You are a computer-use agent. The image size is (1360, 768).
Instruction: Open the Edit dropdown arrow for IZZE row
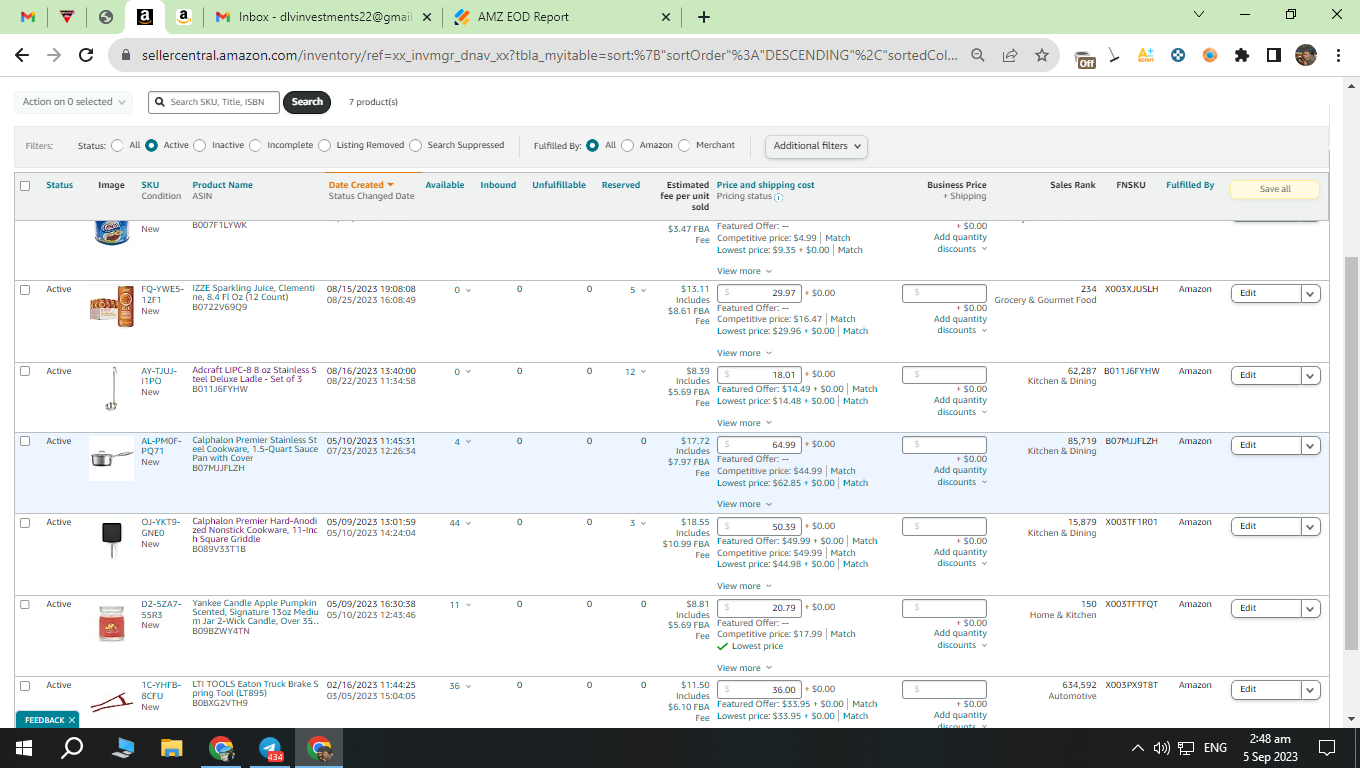1311,293
